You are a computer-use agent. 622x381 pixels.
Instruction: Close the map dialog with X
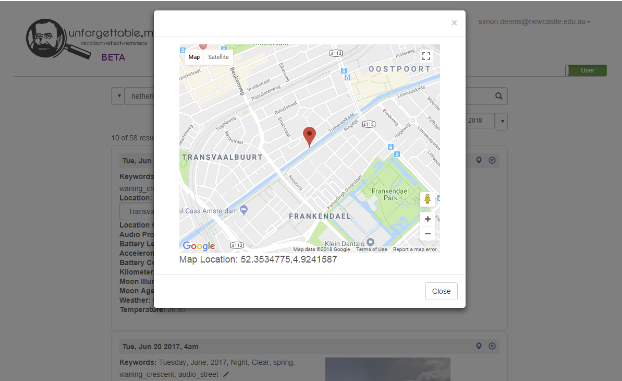(454, 23)
